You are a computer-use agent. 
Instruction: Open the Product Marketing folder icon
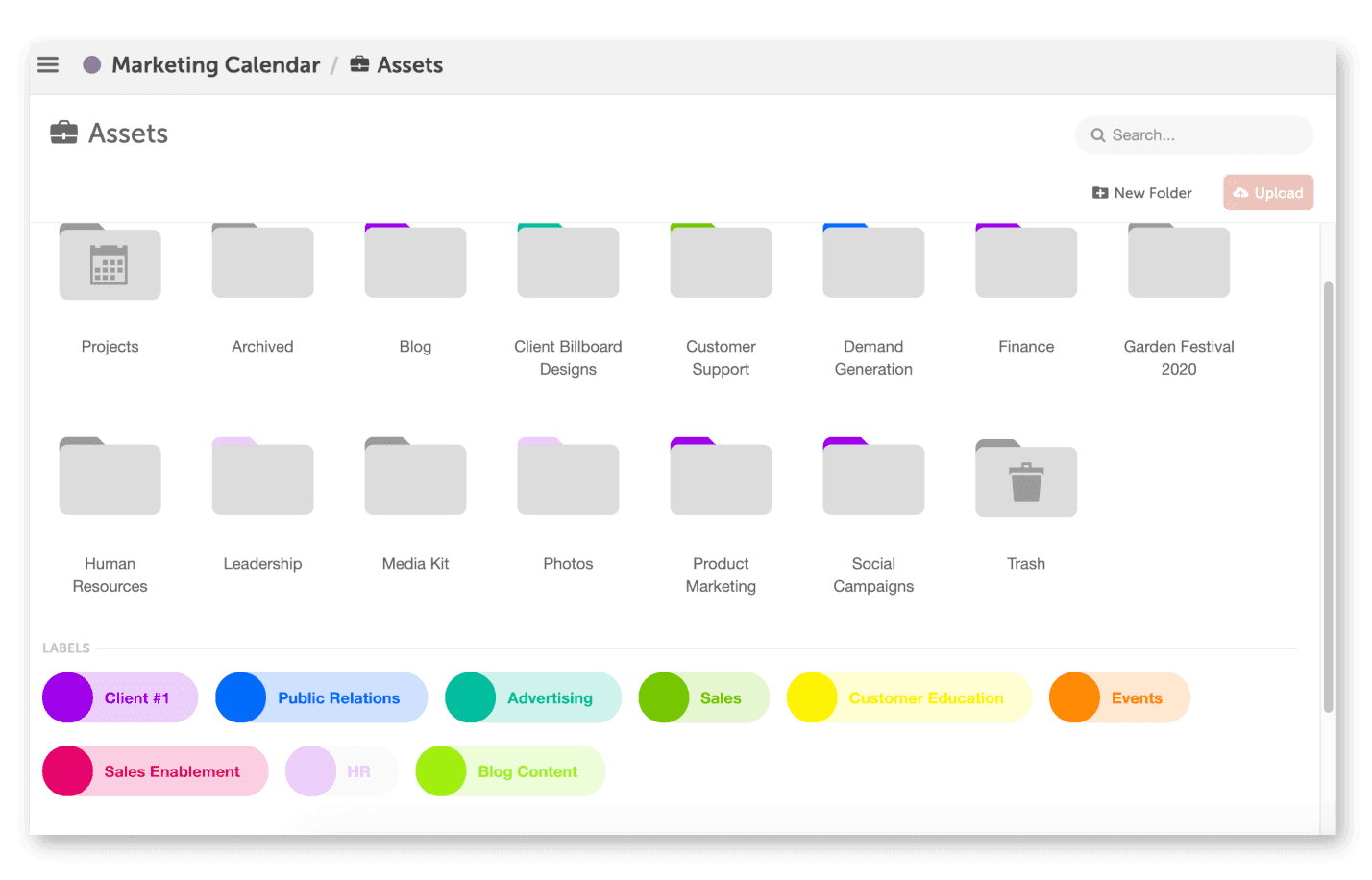pos(721,477)
